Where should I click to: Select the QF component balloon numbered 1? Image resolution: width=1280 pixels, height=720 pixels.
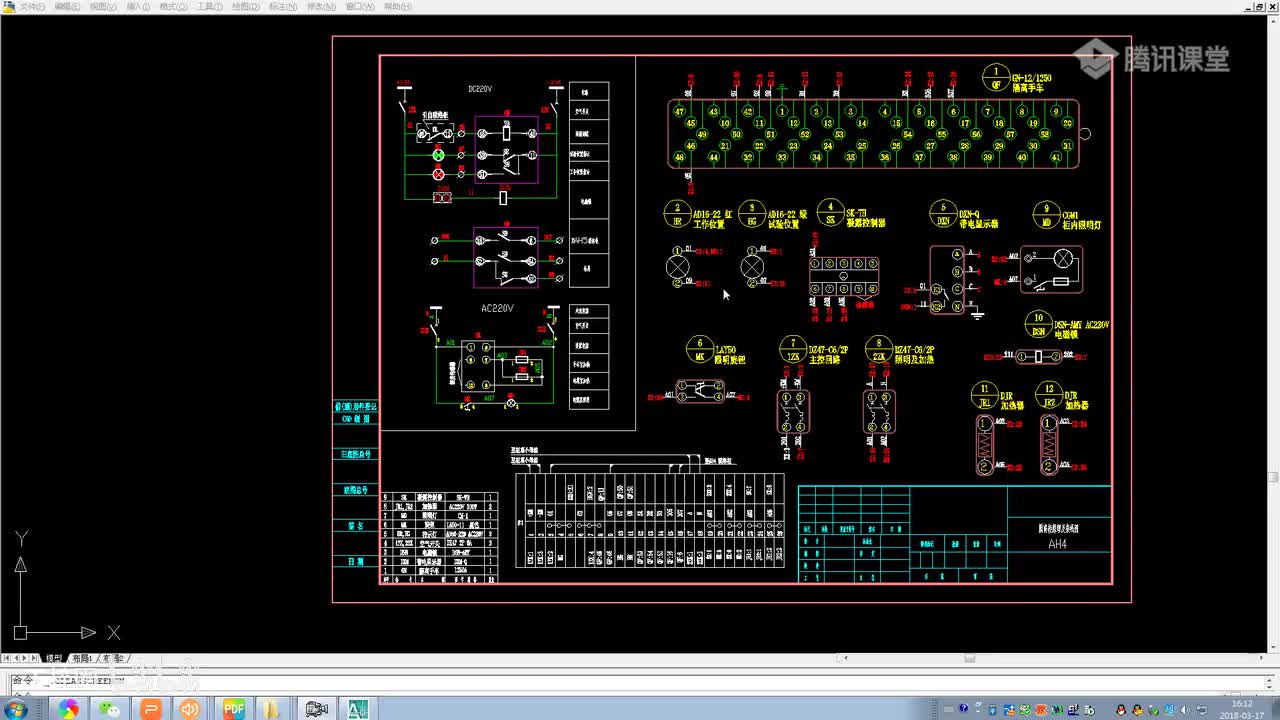[995, 78]
